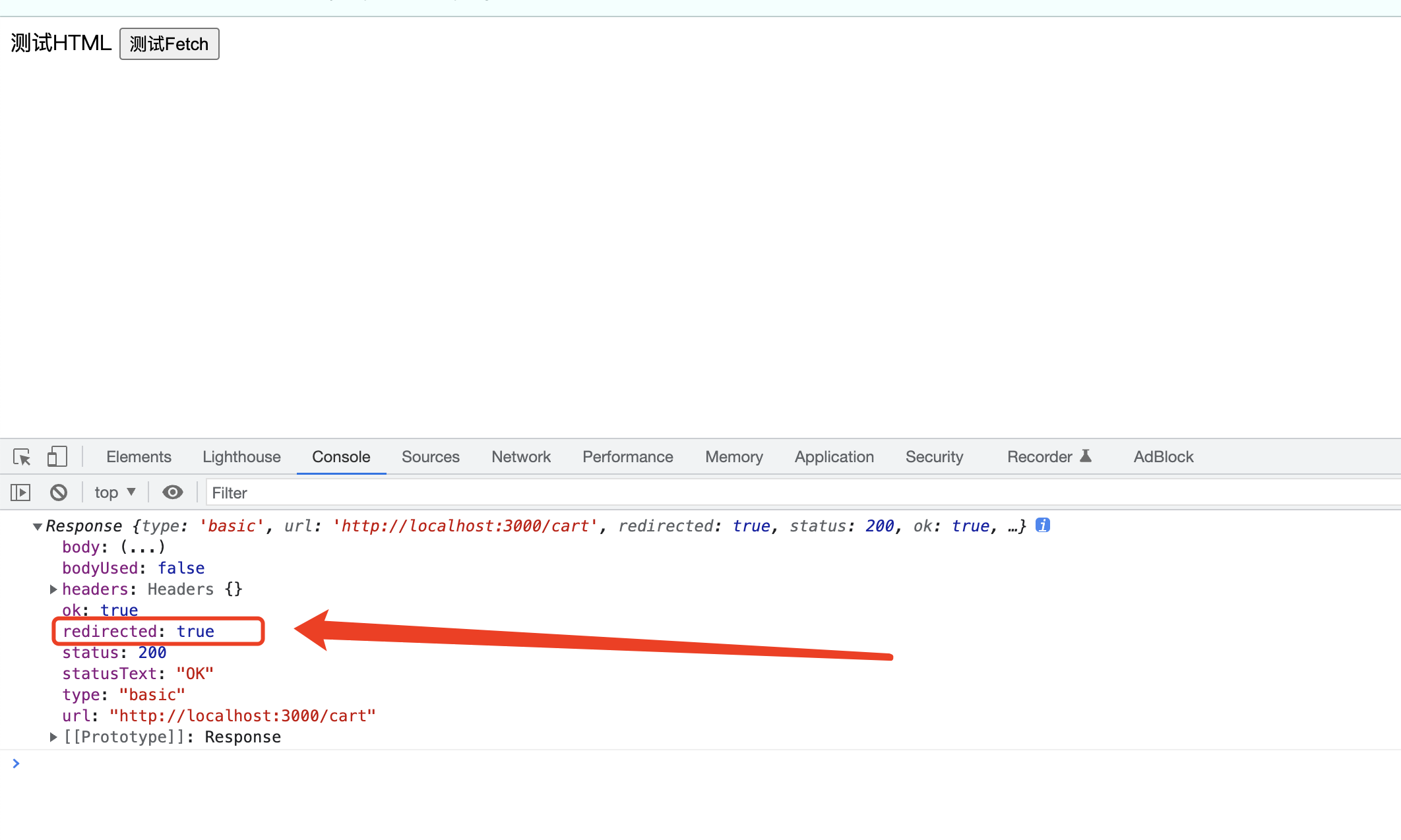Collapse the Response object triangle
This screenshot has width=1401, height=840.
pos(38,526)
